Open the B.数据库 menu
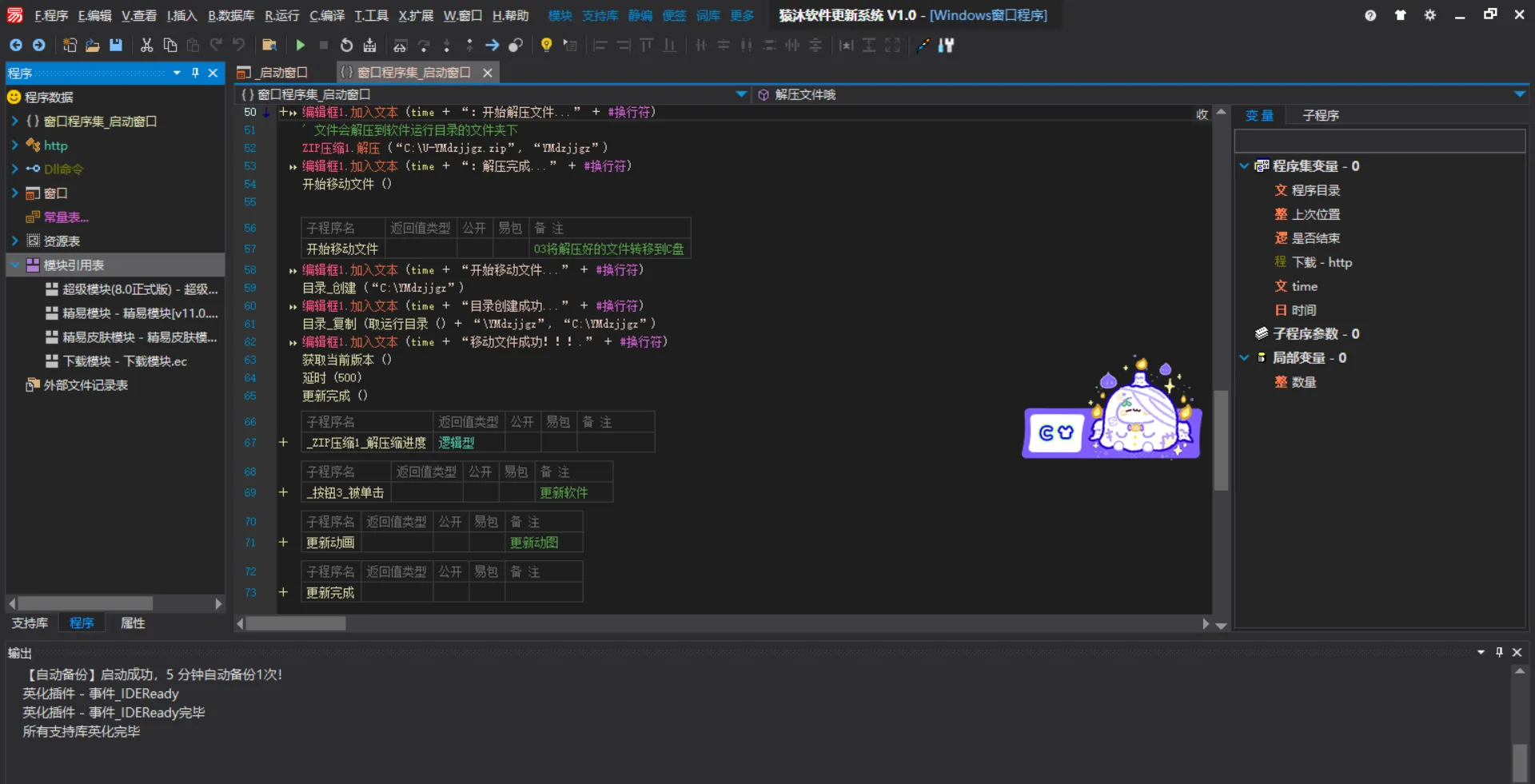The height and width of the screenshot is (784, 1535). coord(231,15)
